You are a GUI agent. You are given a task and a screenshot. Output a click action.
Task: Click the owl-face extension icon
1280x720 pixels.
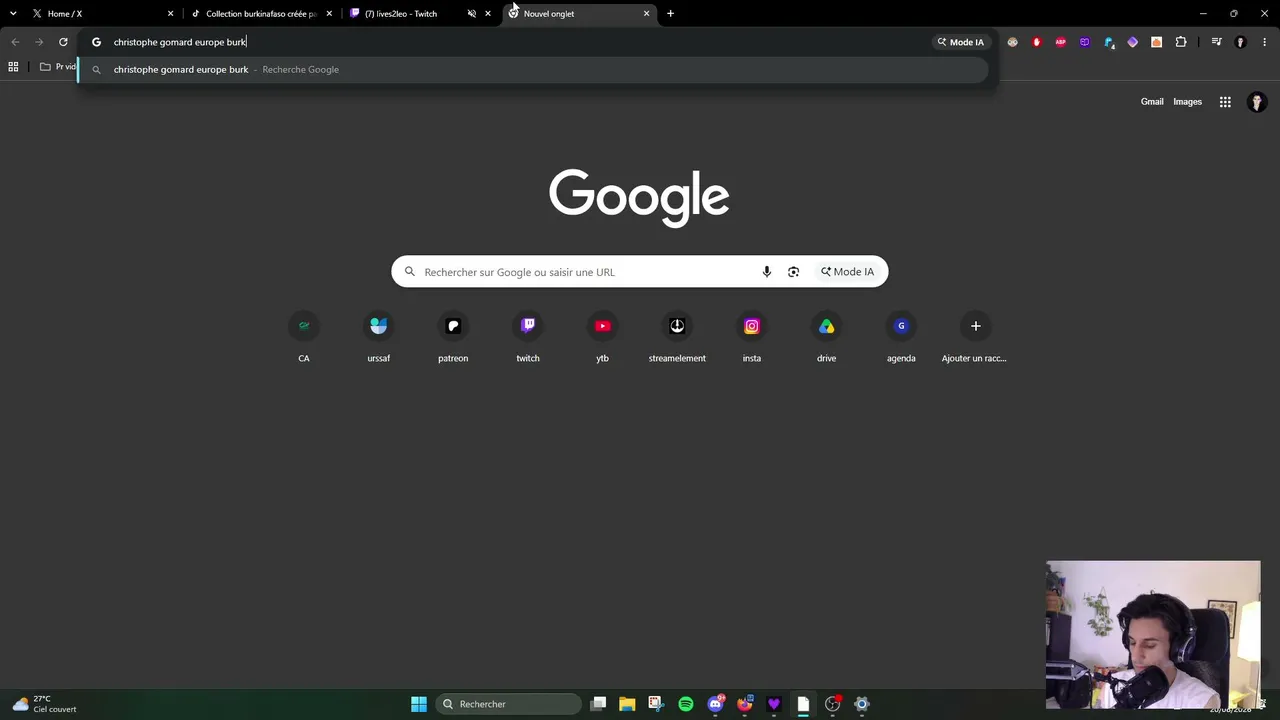[1013, 42]
